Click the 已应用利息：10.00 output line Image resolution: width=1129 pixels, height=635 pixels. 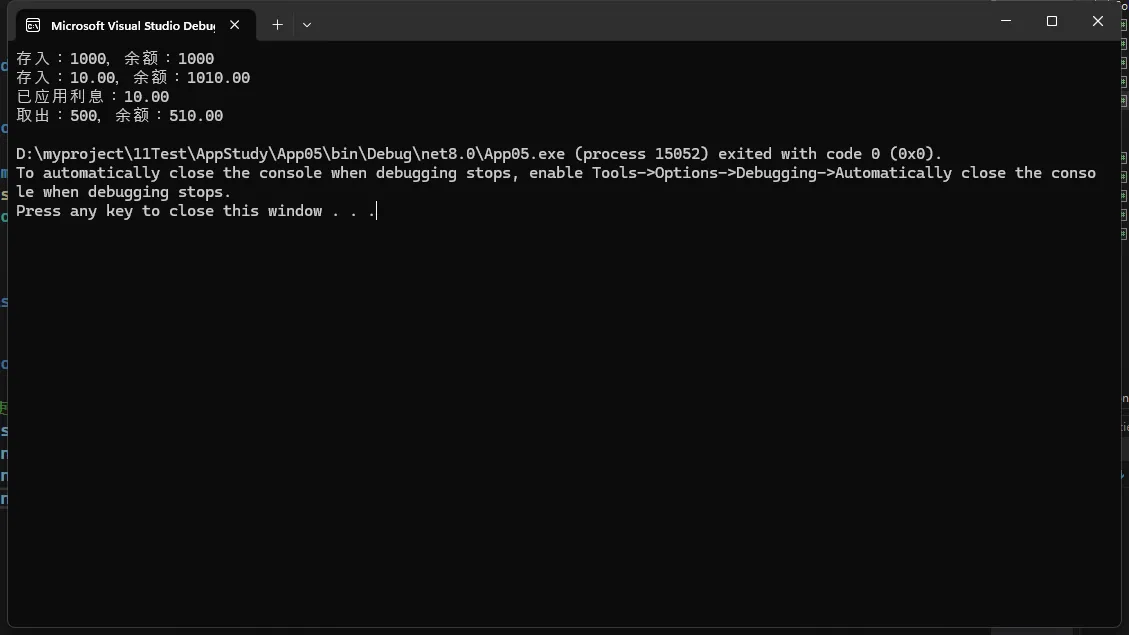click(x=93, y=96)
